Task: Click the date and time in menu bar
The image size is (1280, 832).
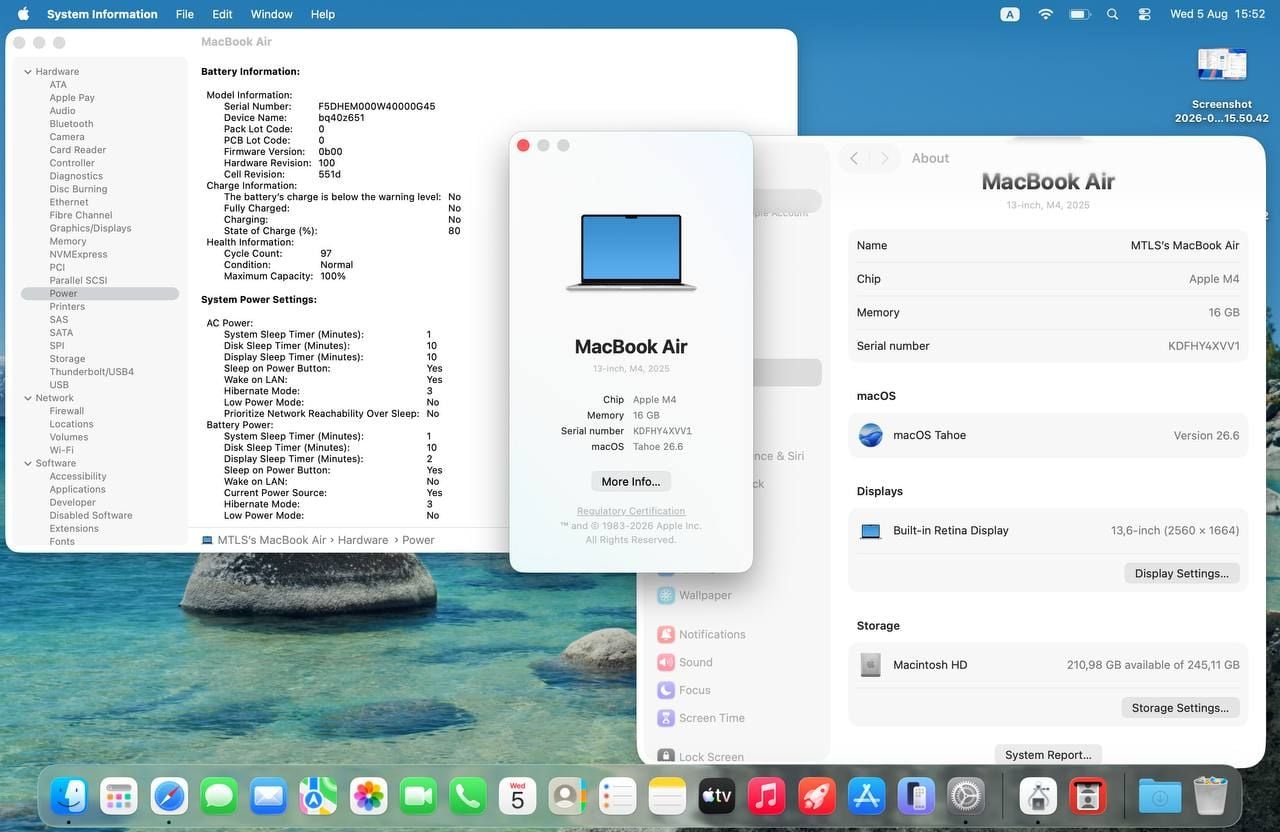Action: [x=1217, y=14]
